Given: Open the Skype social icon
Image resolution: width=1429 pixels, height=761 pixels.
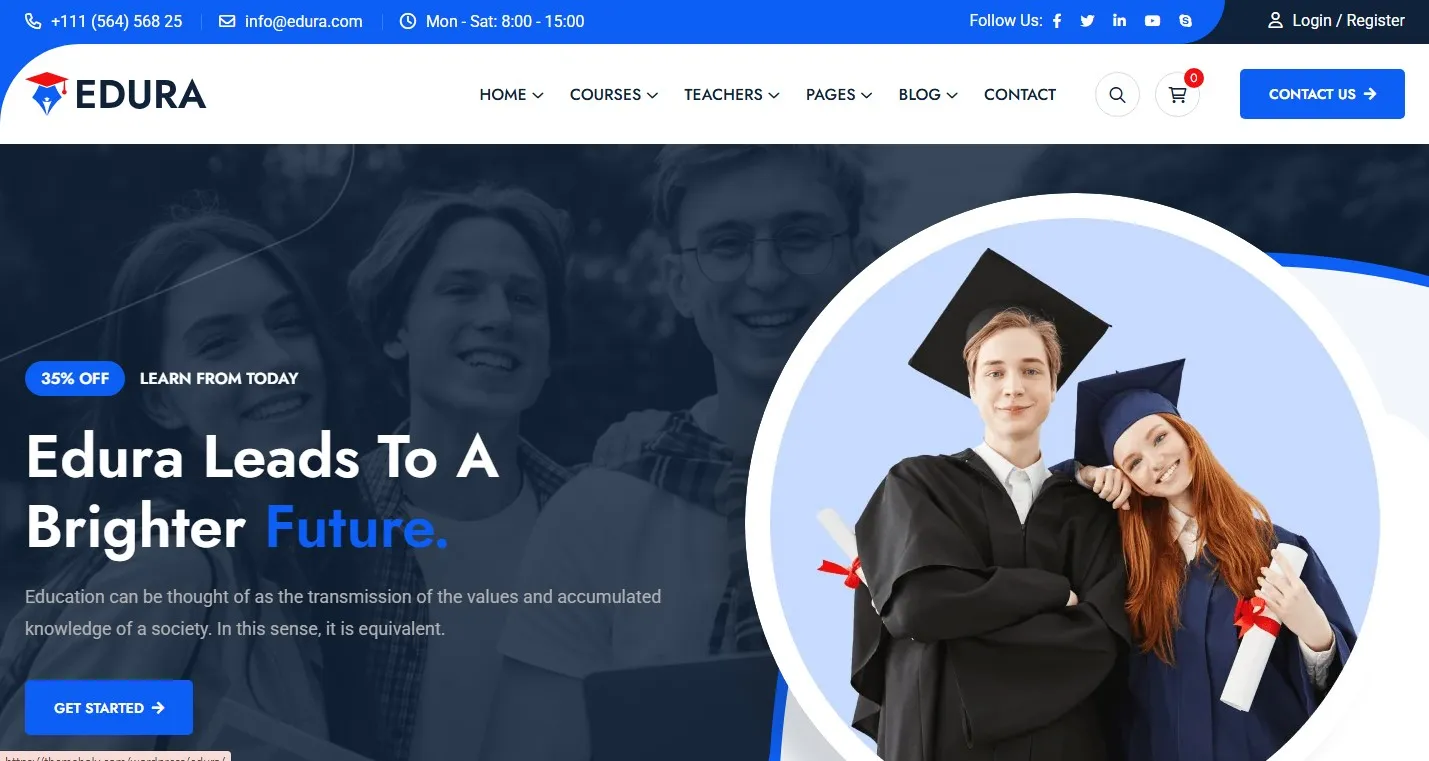Looking at the screenshot, I should [x=1186, y=21].
